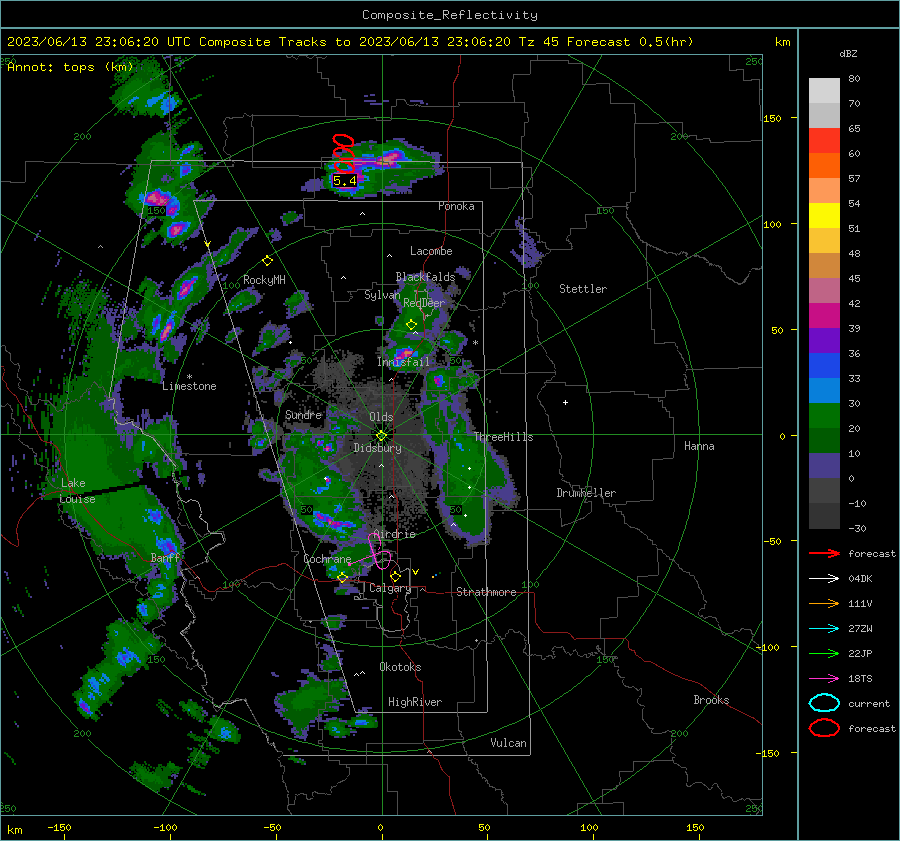
Task: Click the timestamp header line at top
Action: tap(350, 42)
